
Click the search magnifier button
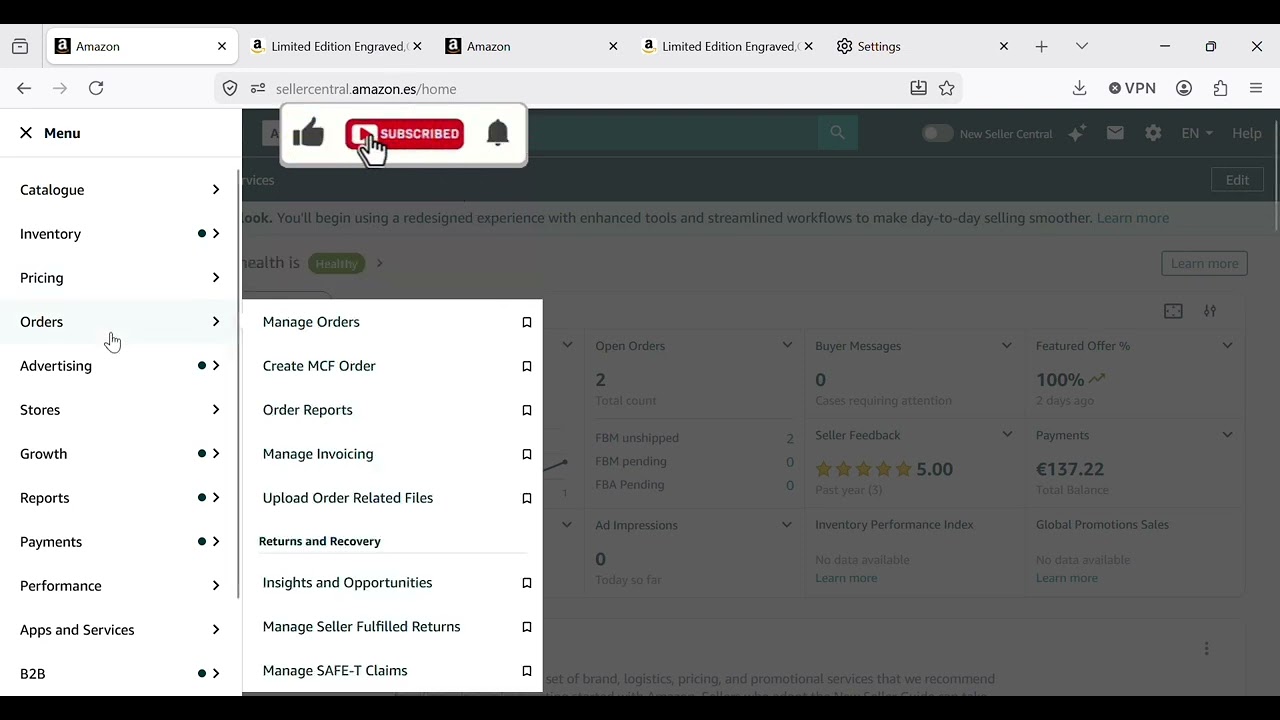[x=837, y=133]
